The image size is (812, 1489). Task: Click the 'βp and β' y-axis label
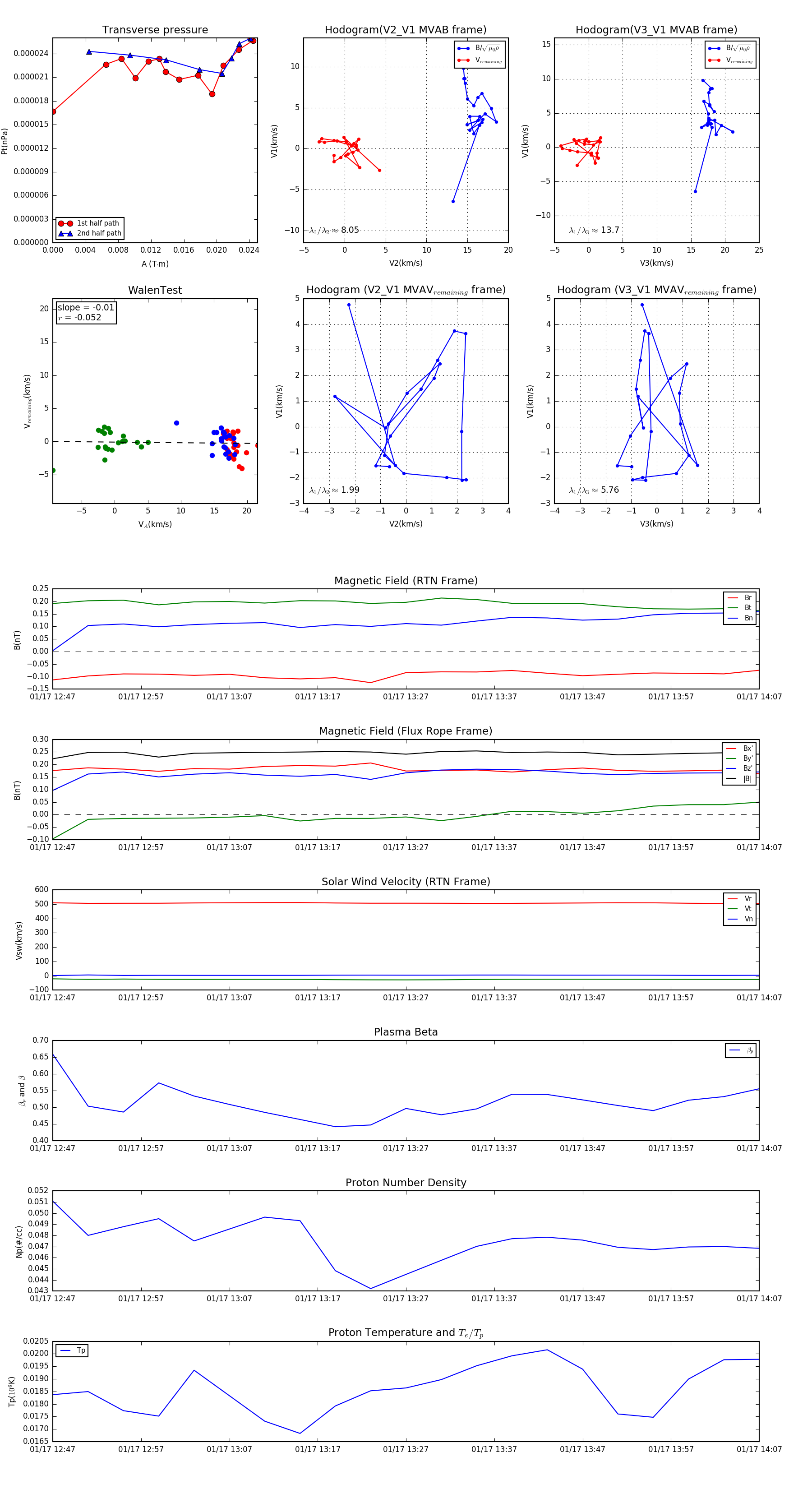click(22, 1091)
